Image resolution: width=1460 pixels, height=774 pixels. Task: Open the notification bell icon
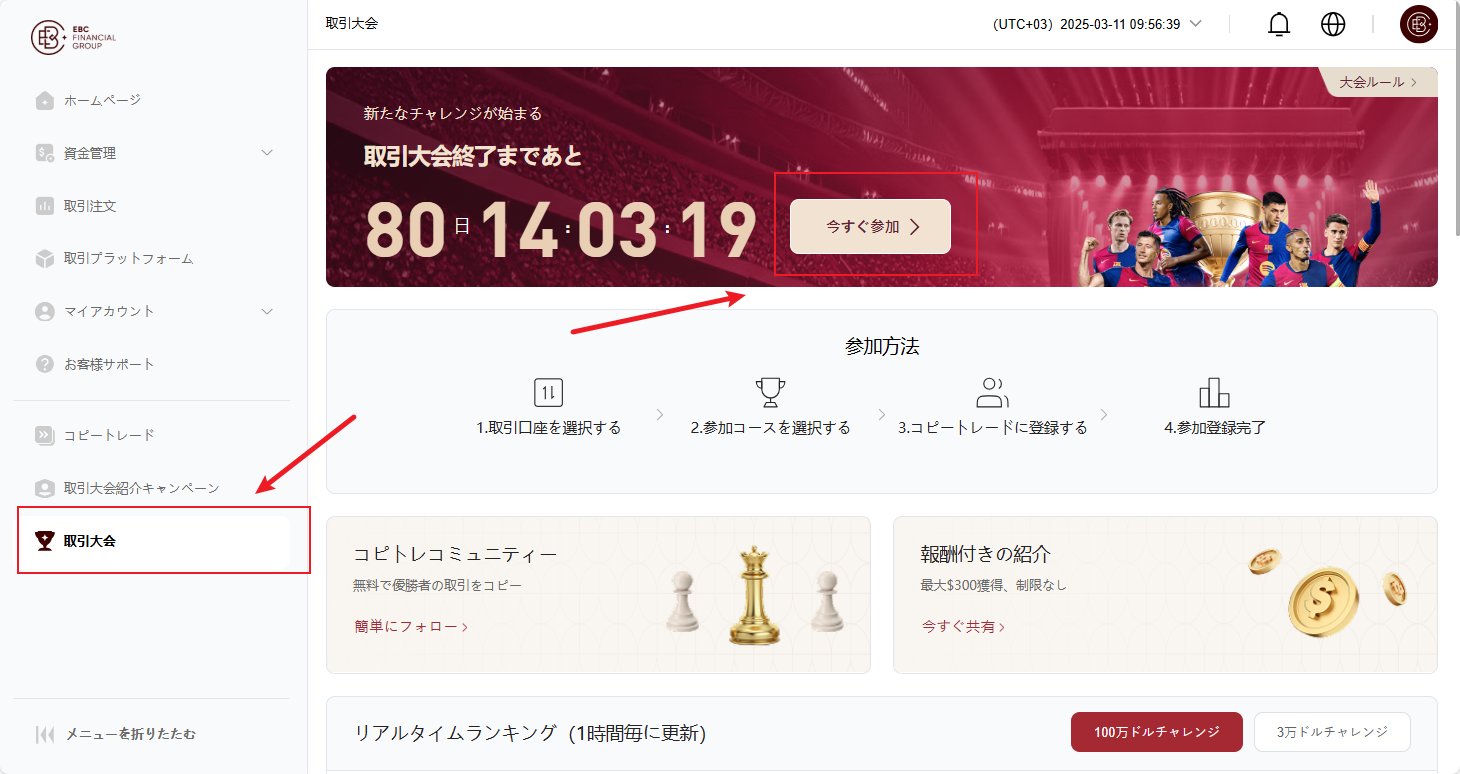[x=1279, y=24]
